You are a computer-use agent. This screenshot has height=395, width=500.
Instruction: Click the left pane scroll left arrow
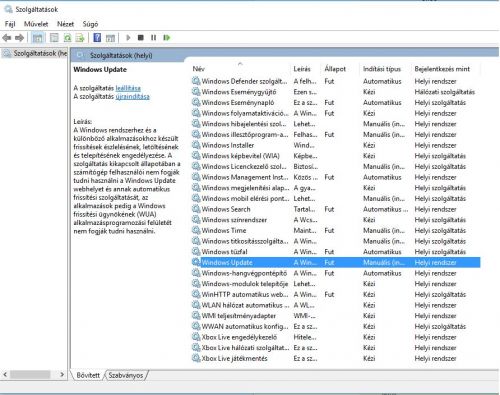(x=5, y=374)
